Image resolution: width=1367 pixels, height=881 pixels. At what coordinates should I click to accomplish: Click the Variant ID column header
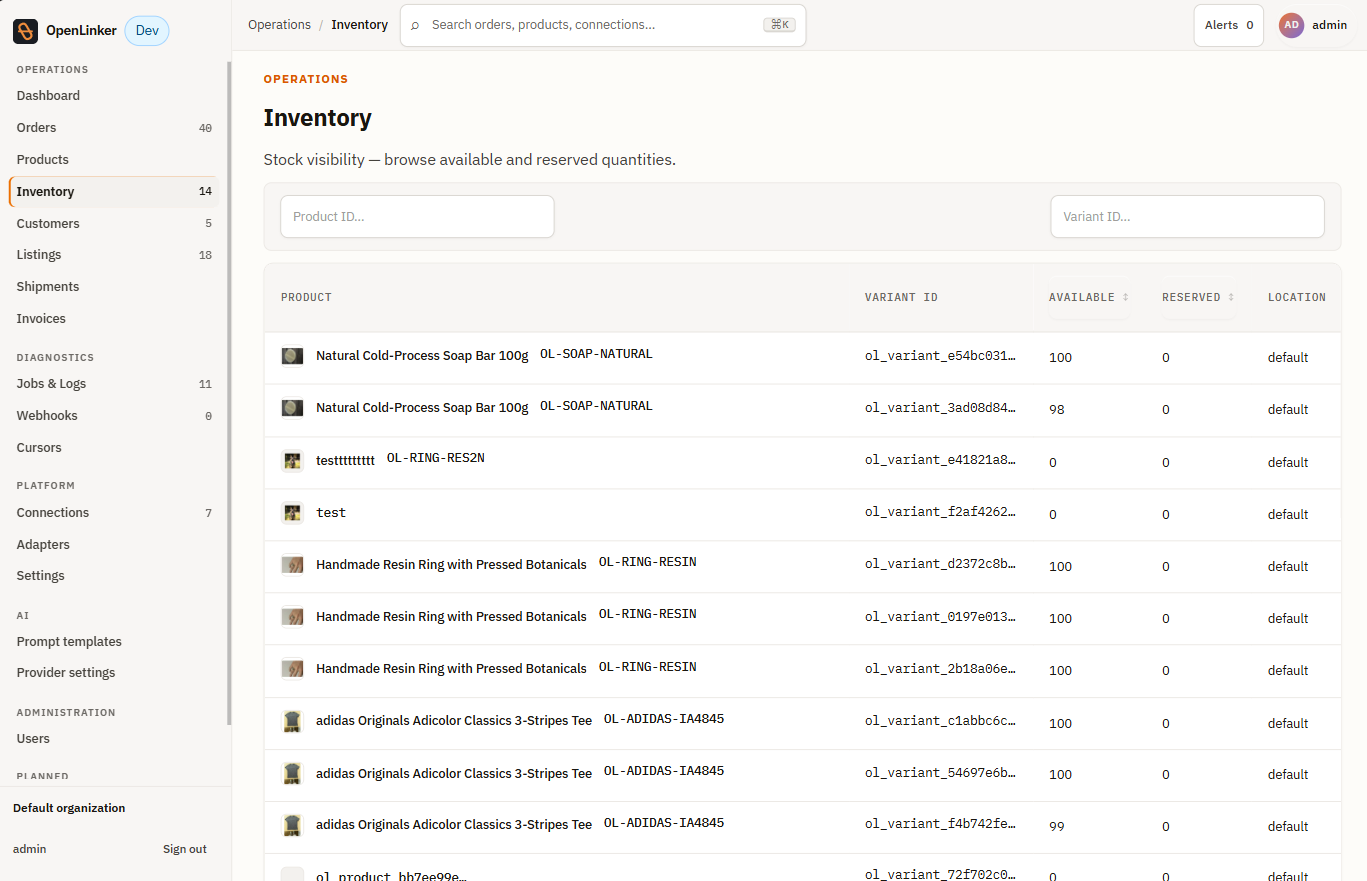(901, 297)
